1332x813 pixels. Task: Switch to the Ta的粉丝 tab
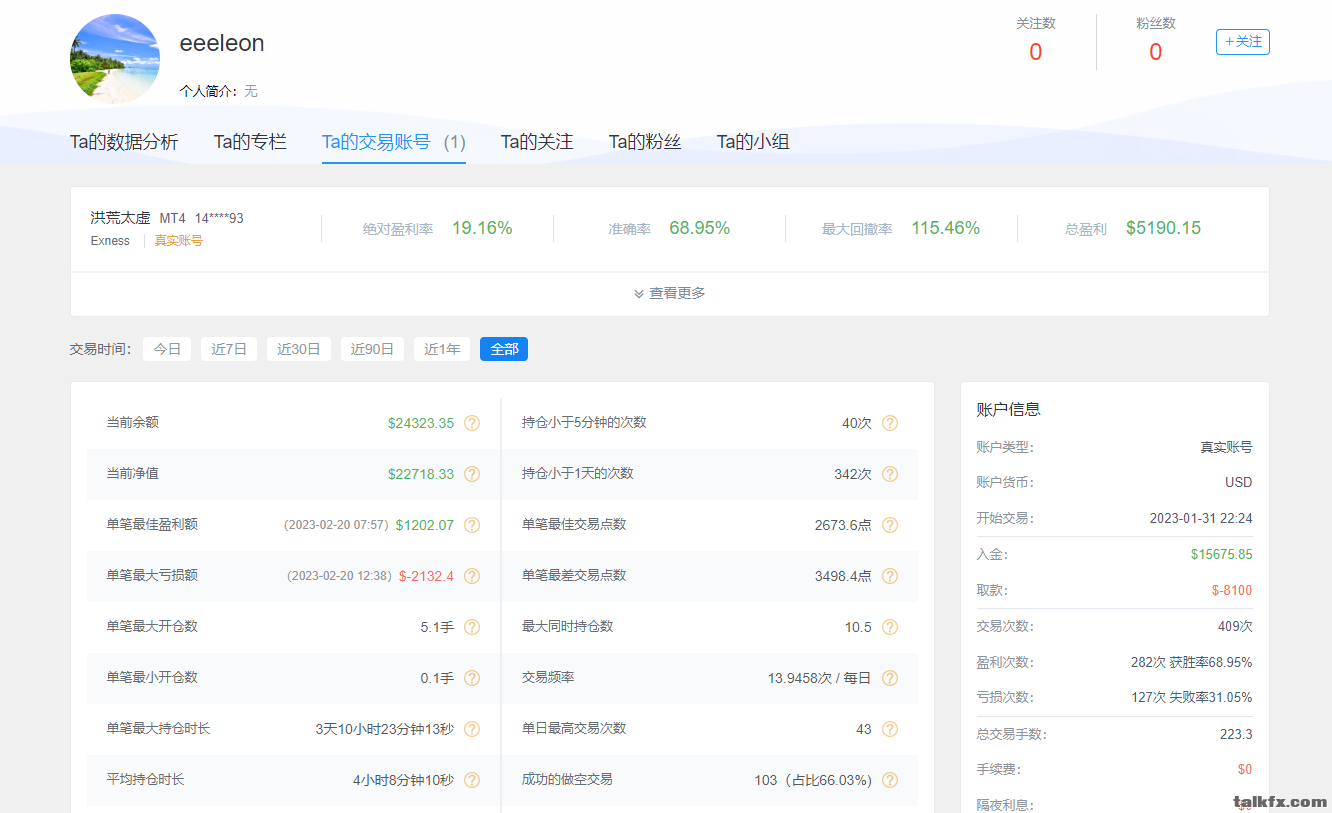(x=645, y=142)
